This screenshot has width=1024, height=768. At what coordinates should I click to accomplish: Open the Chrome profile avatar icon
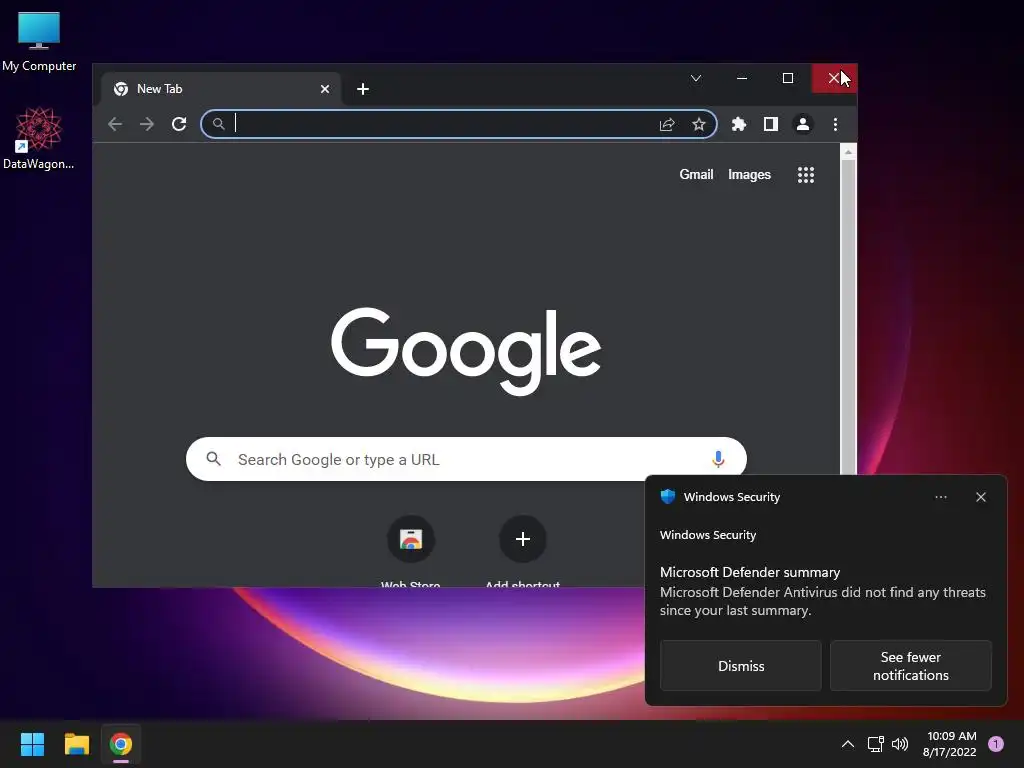(803, 124)
